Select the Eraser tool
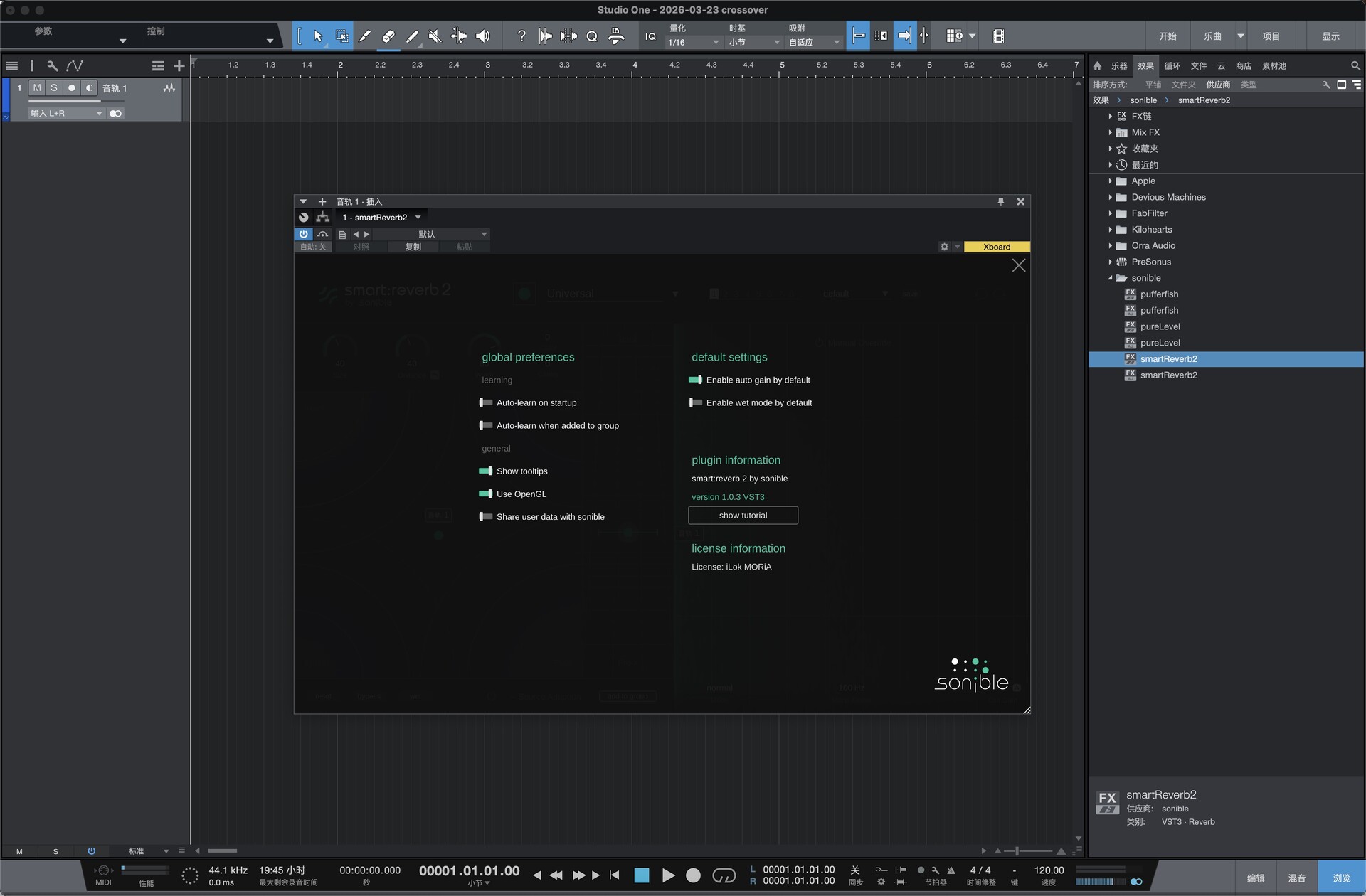The width and height of the screenshot is (1366, 896). point(388,36)
